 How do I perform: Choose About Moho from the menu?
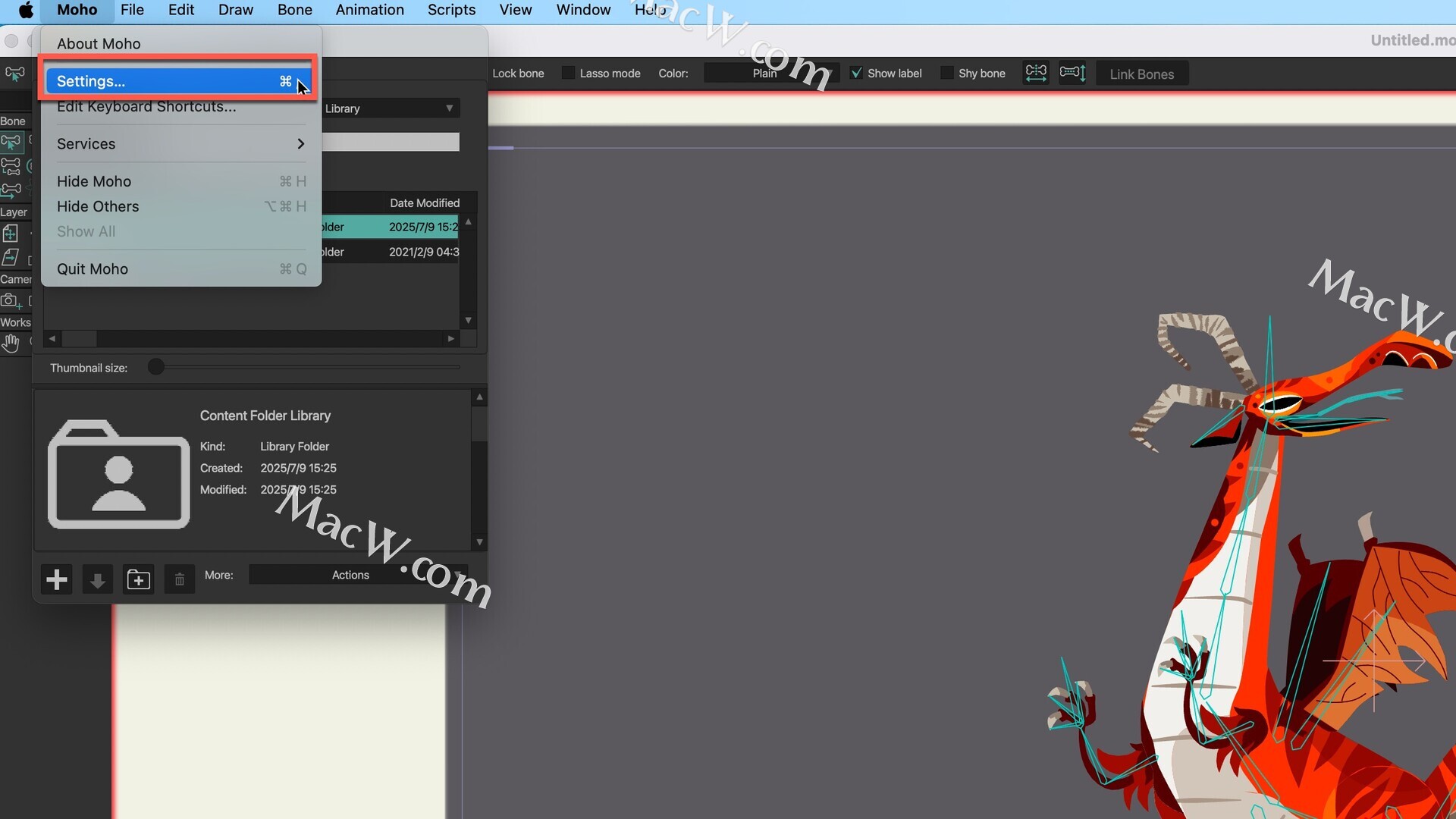181,44
